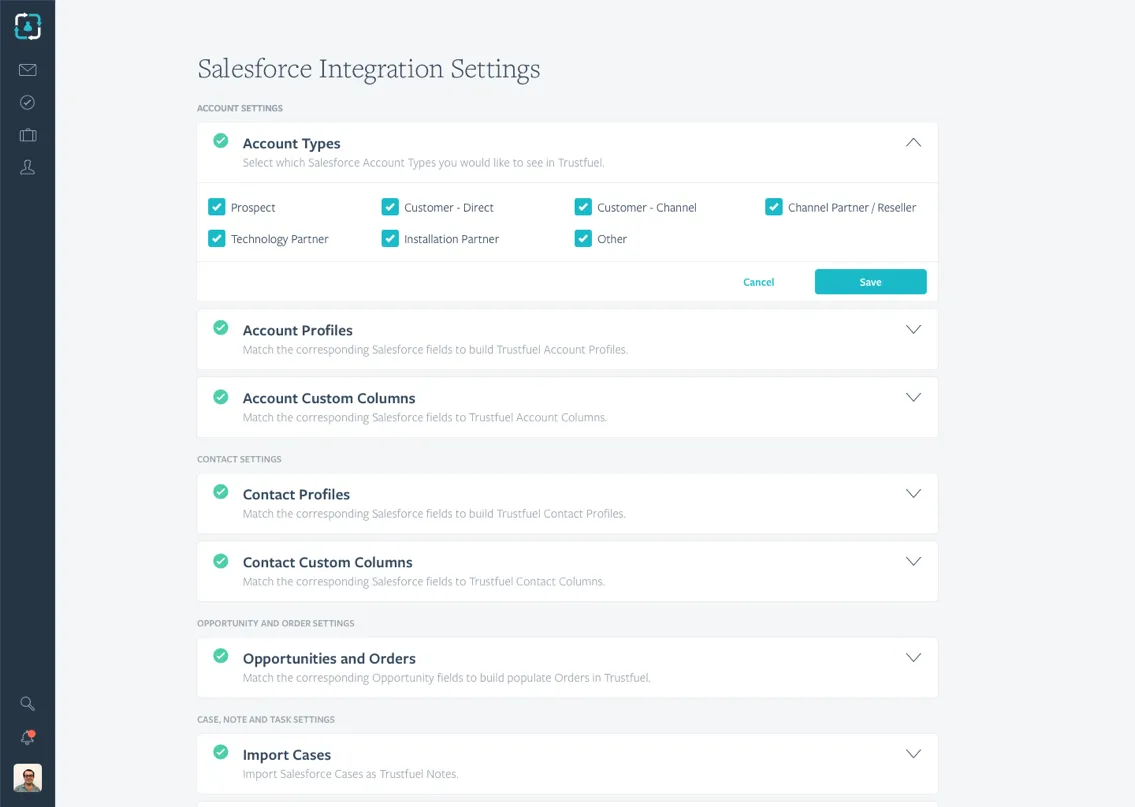Expand the Opportunities and Orders section
Screen dimensions: 1135x807
[x=913, y=657]
